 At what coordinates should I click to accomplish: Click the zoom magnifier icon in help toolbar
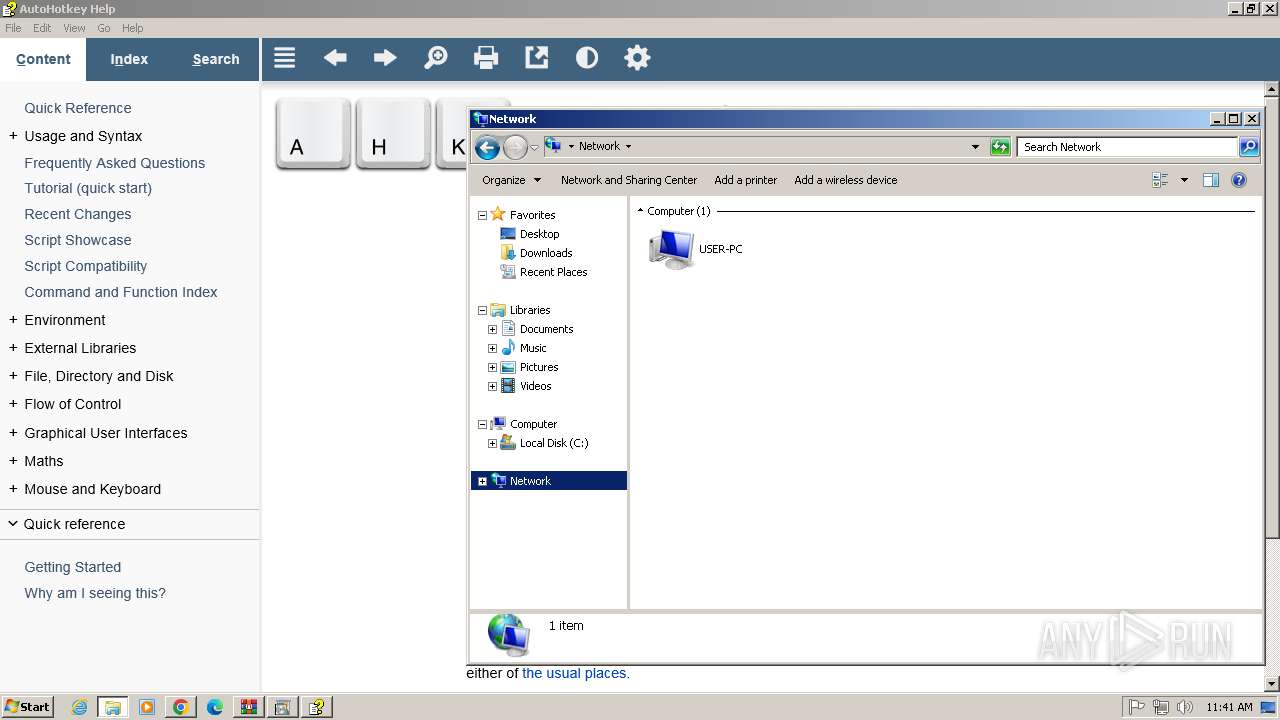pos(436,58)
